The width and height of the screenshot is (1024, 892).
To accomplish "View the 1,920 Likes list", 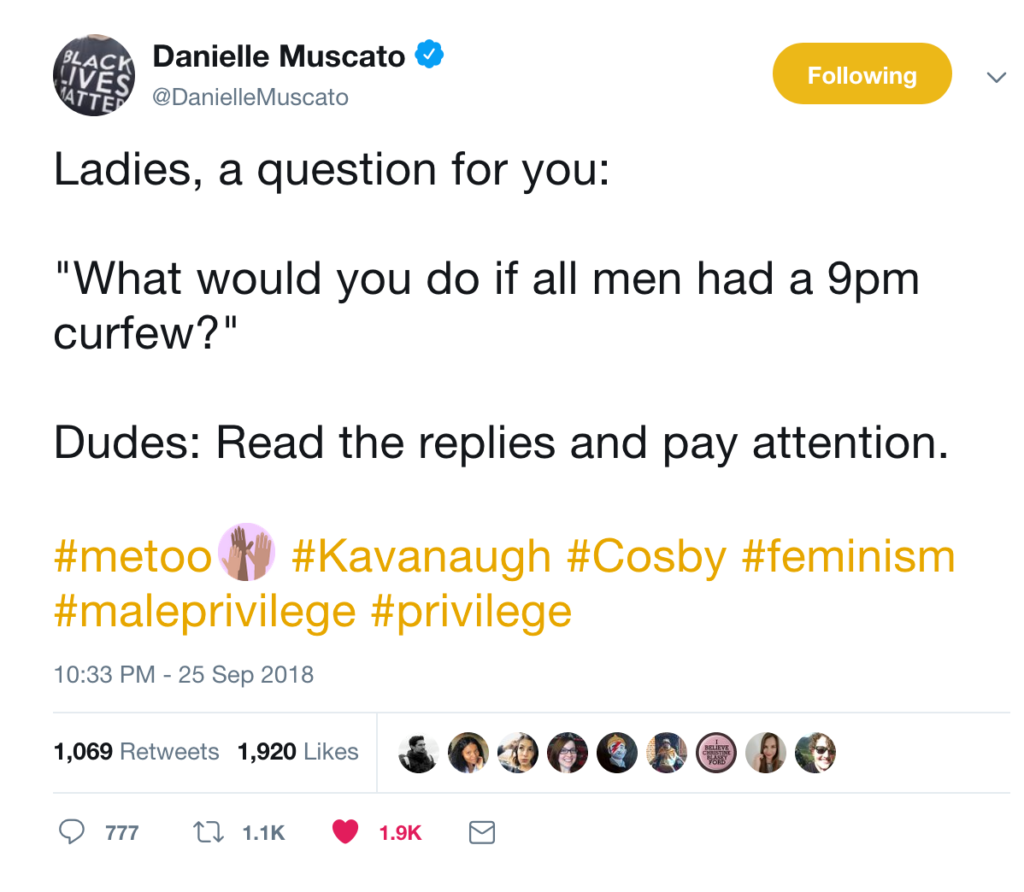I will coord(298,752).
